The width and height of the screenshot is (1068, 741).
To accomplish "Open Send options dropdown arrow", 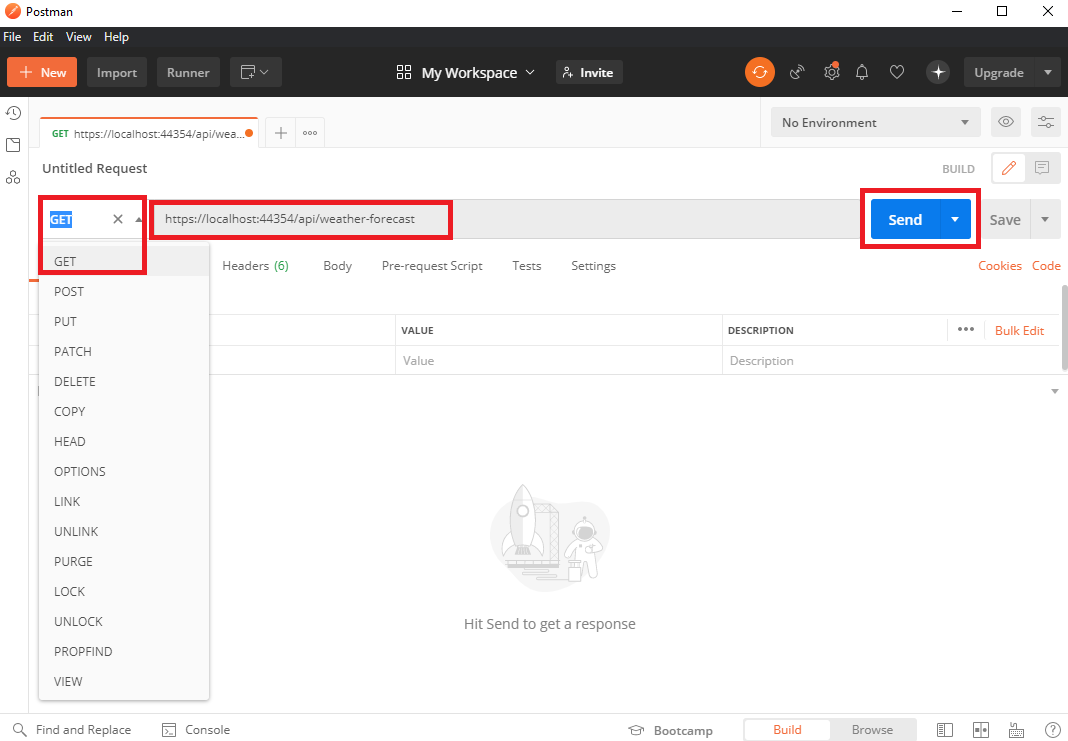I will pyautogui.click(x=955, y=219).
